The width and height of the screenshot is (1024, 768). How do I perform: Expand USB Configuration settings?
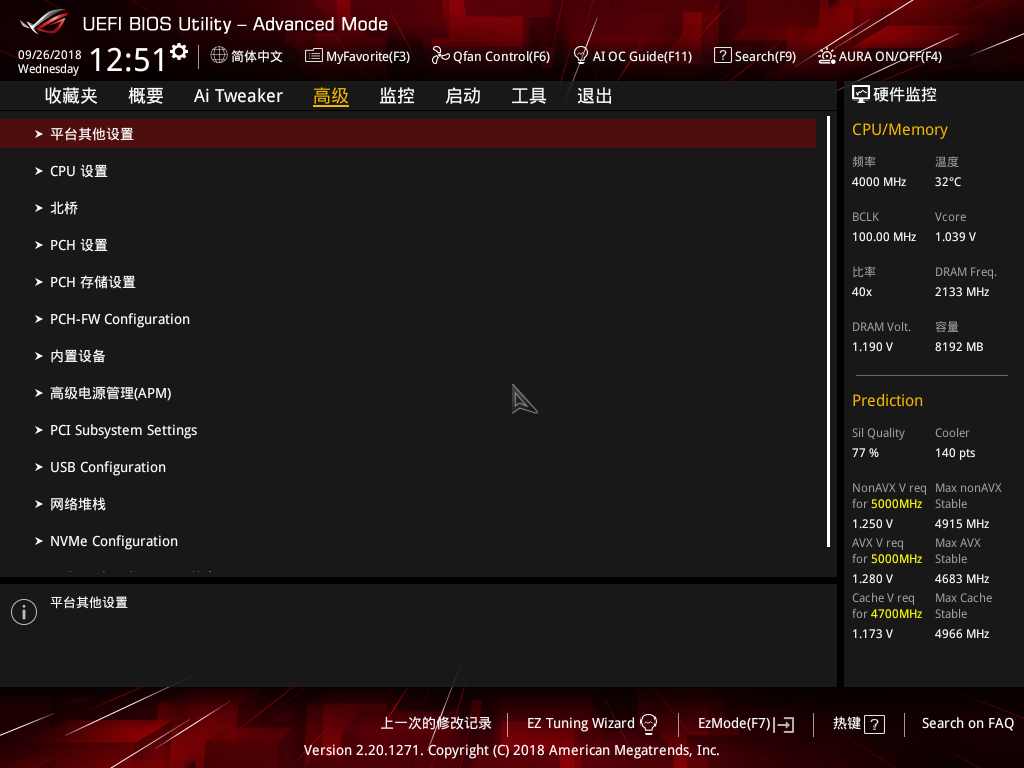pyautogui.click(x=108, y=466)
